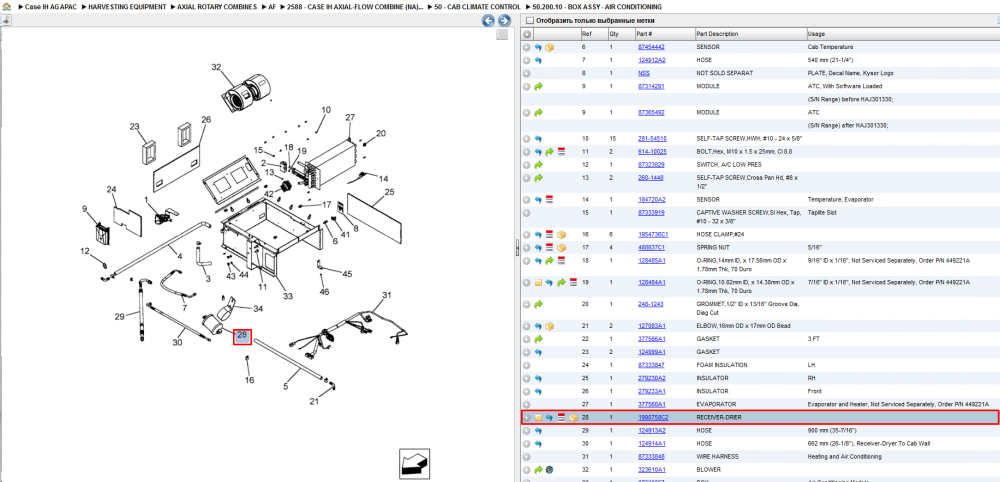Expand row 6 SENSOR with plus button
Image resolution: width=1000 pixels, height=482 pixels.
click(x=527, y=47)
